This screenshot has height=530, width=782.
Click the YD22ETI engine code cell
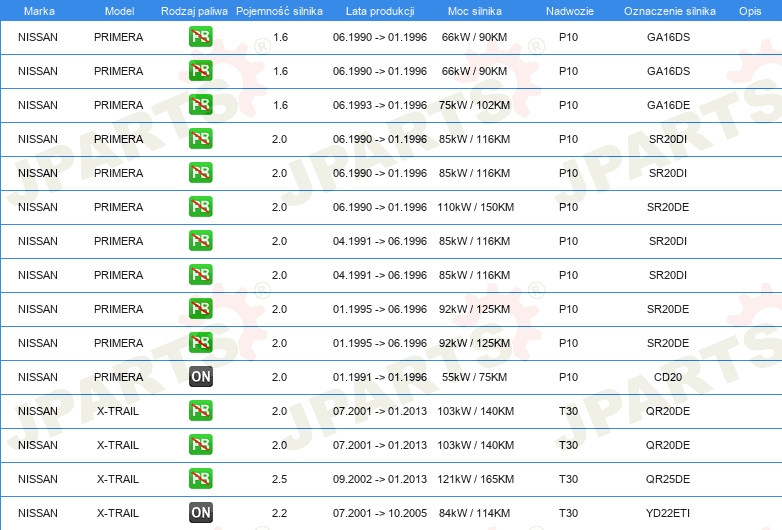click(668, 513)
